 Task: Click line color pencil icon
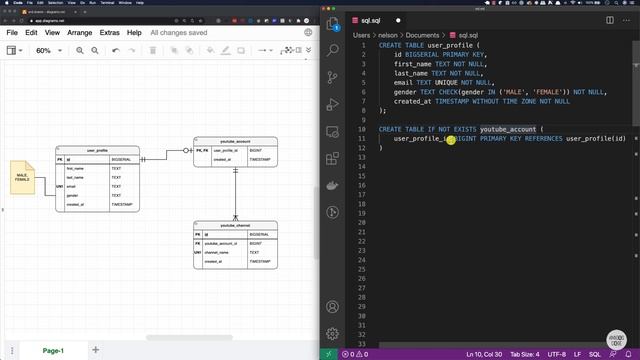[226, 51]
